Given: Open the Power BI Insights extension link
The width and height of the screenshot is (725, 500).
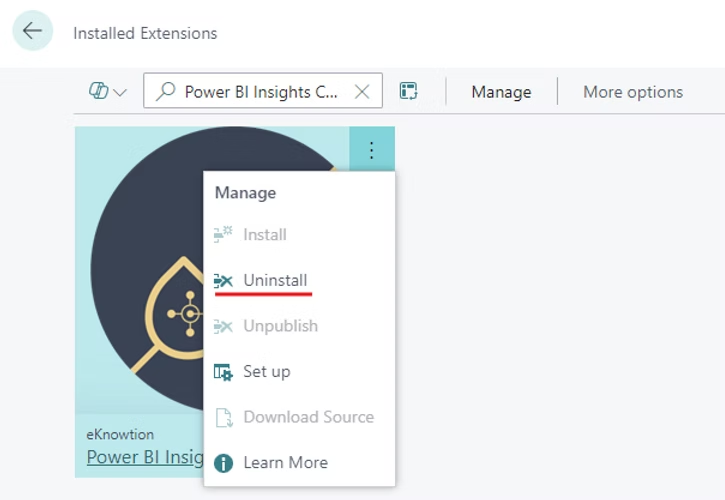Looking at the screenshot, I should [144, 458].
